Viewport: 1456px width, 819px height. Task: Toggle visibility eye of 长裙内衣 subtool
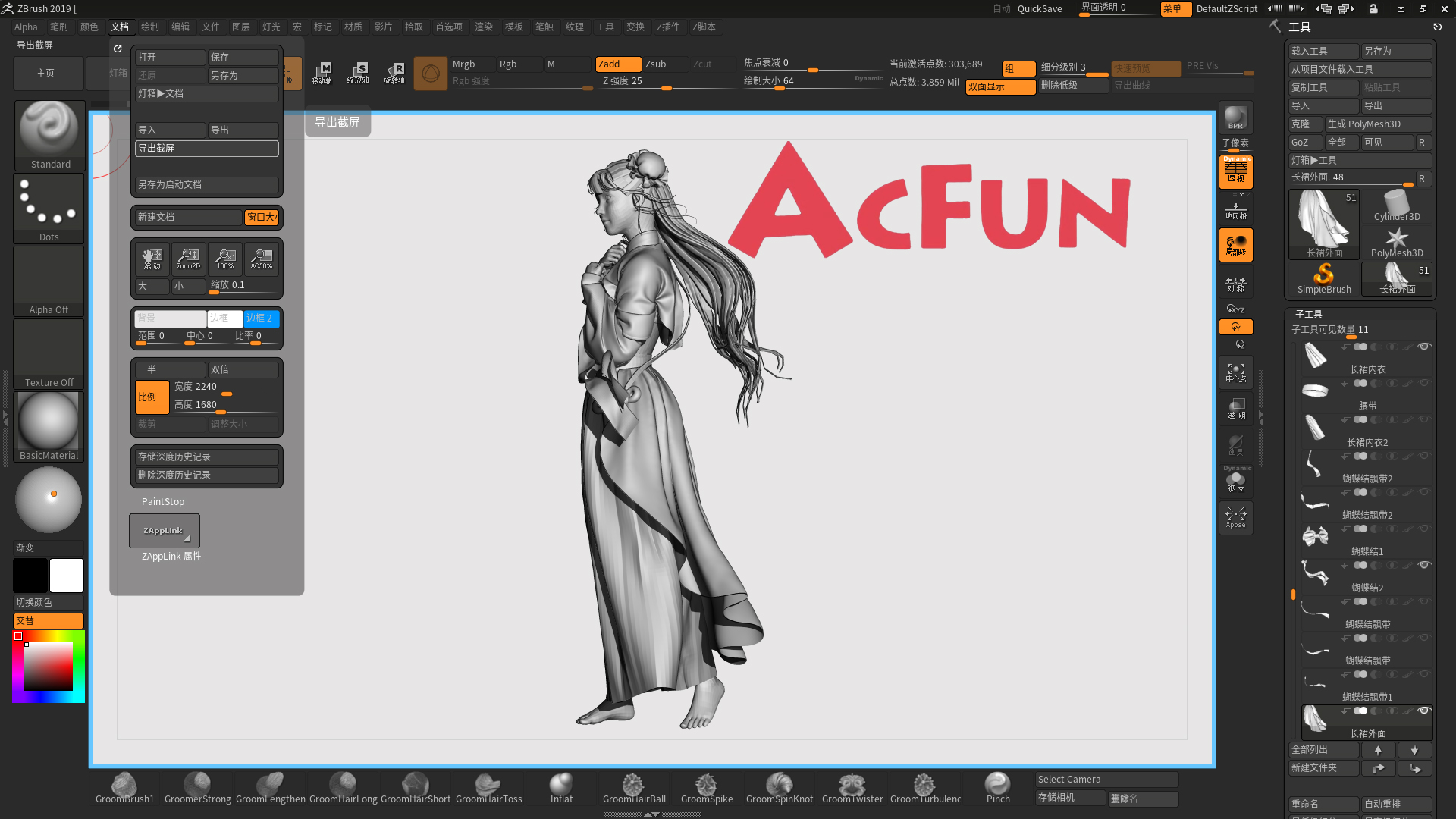pos(1424,347)
